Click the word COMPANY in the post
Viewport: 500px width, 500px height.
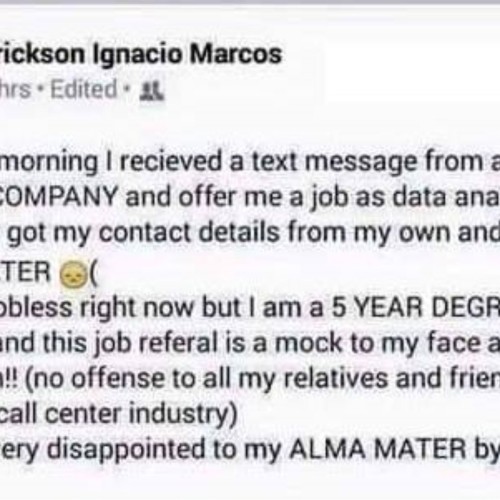coord(60,197)
